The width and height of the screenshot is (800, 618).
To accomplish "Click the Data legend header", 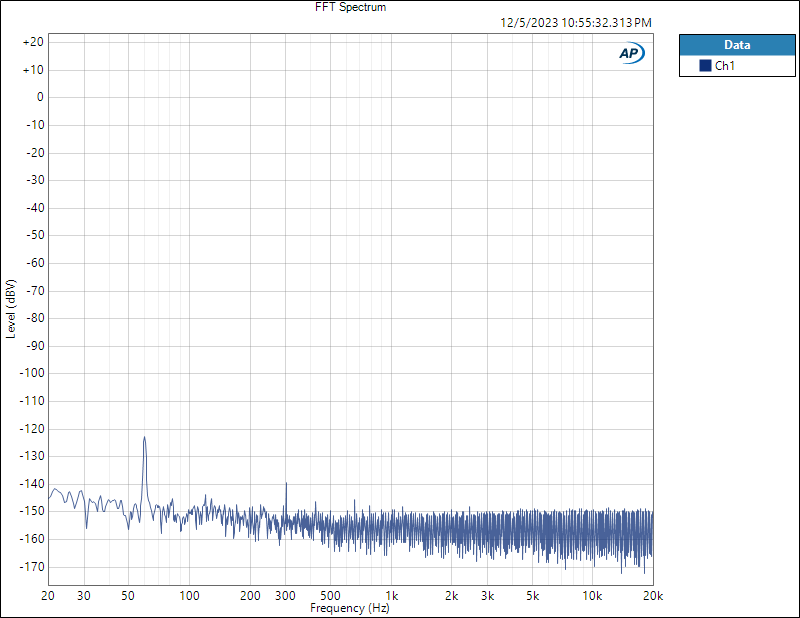I will (737, 45).
